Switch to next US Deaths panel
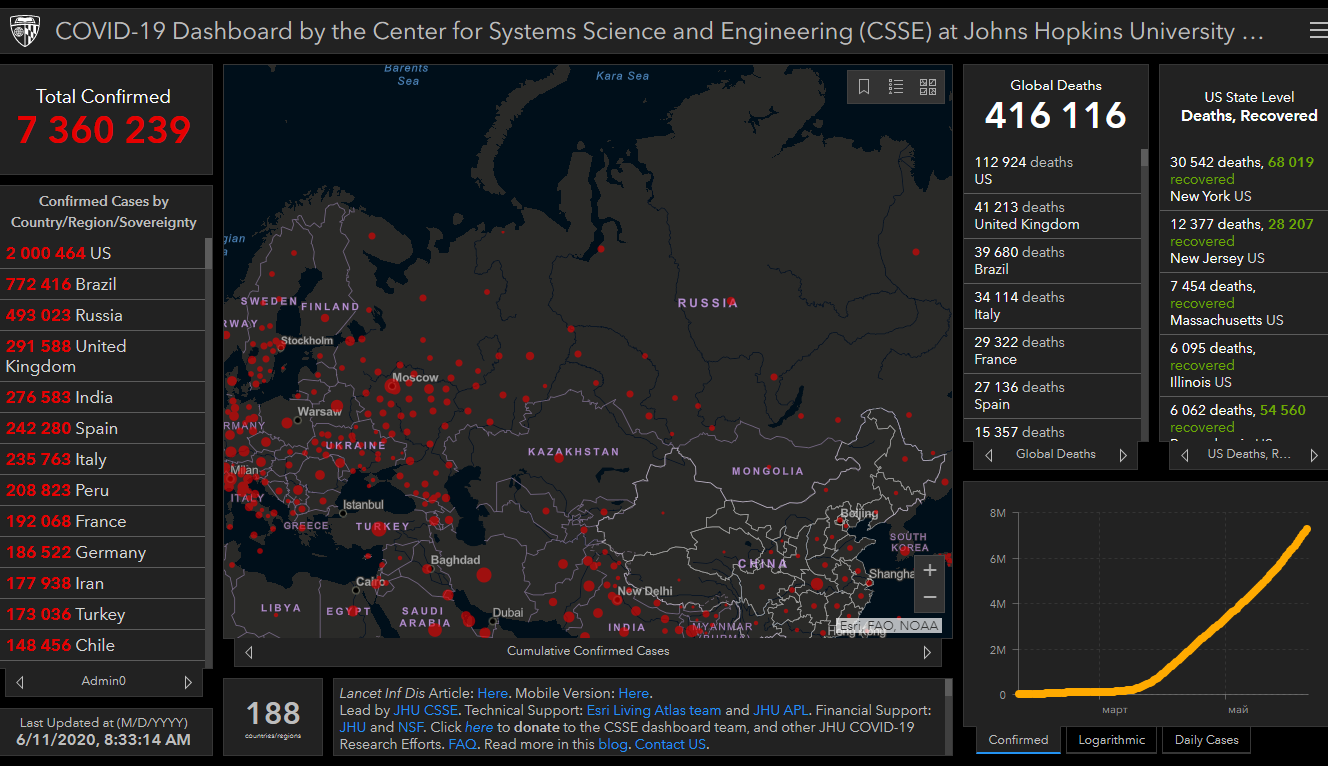 pyautogui.click(x=1313, y=455)
